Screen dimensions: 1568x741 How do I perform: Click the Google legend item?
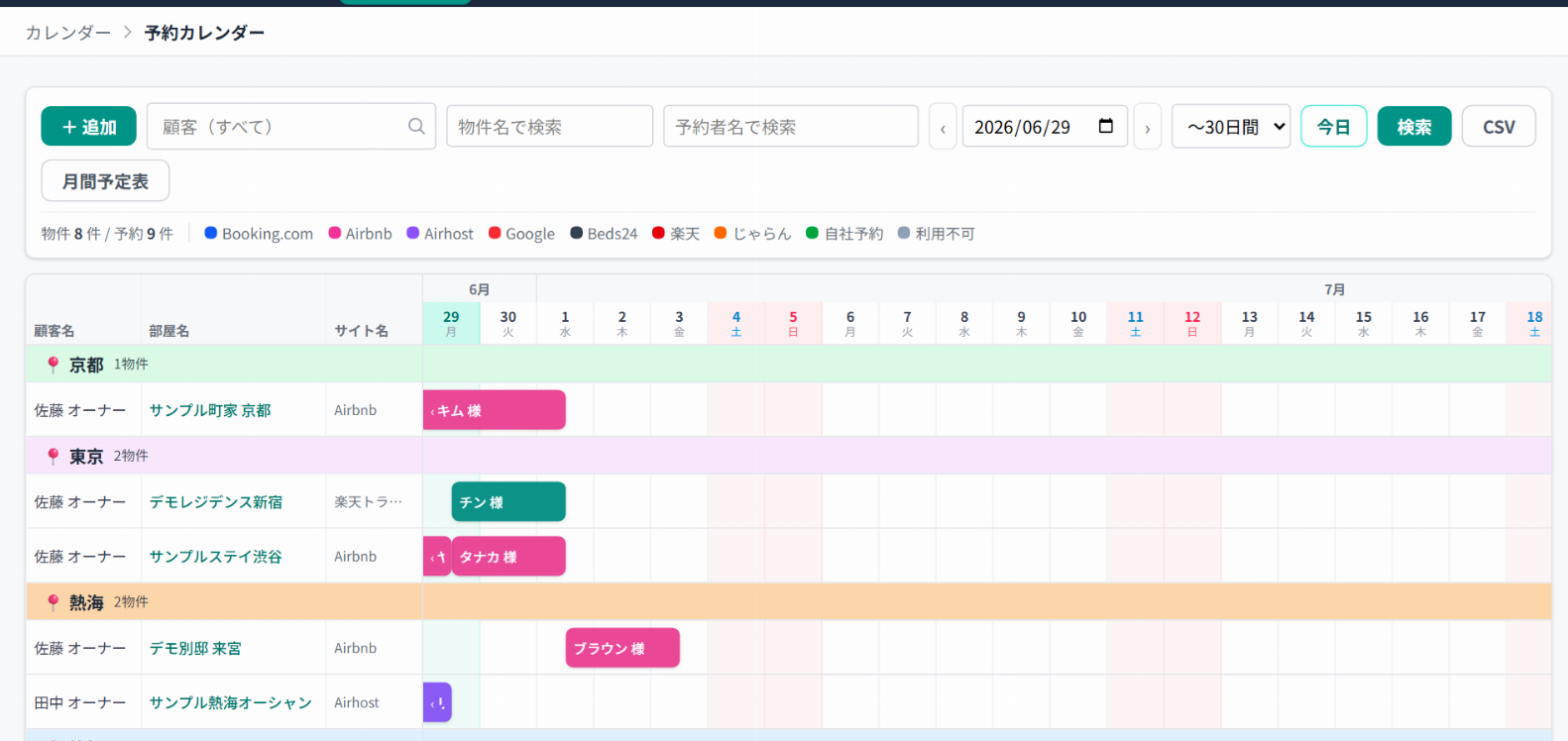pos(521,234)
